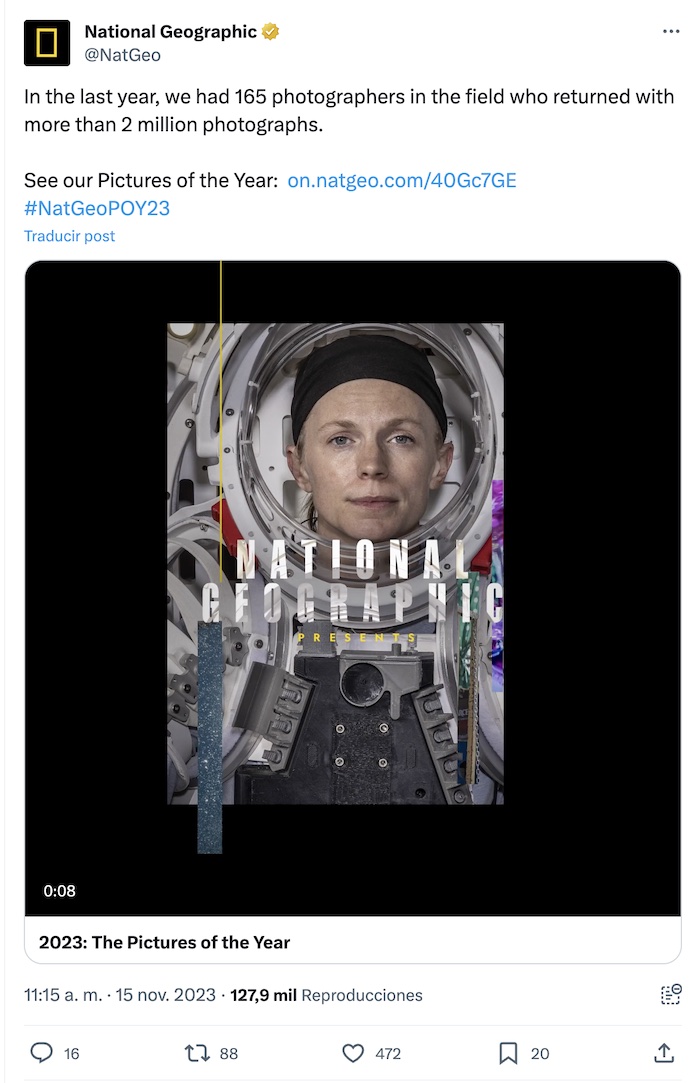
Task: Click the repost arrows icon
Action: [x=197, y=1053]
